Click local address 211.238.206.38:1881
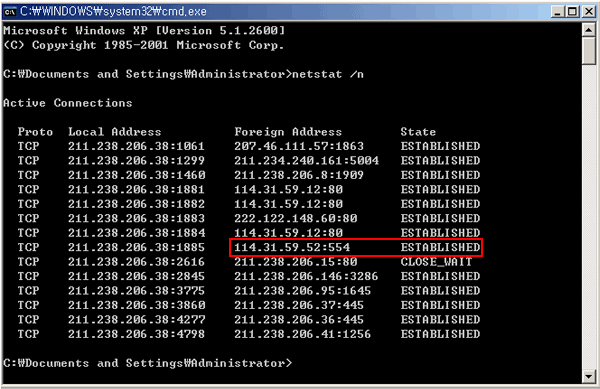Screen dimensions: 600x389 pyautogui.click(x=137, y=190)
